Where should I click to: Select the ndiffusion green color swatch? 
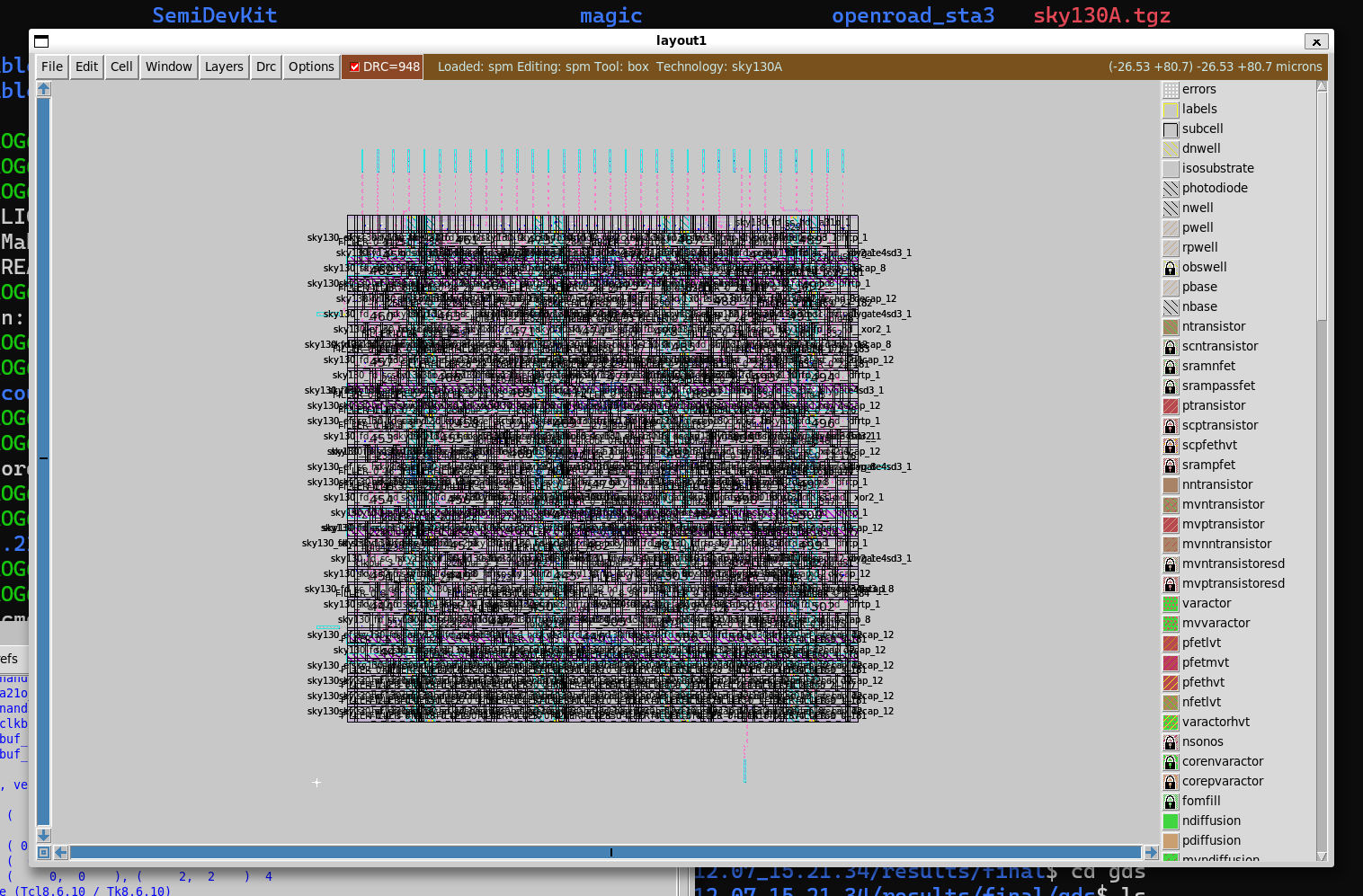[x=1170, y=821]
